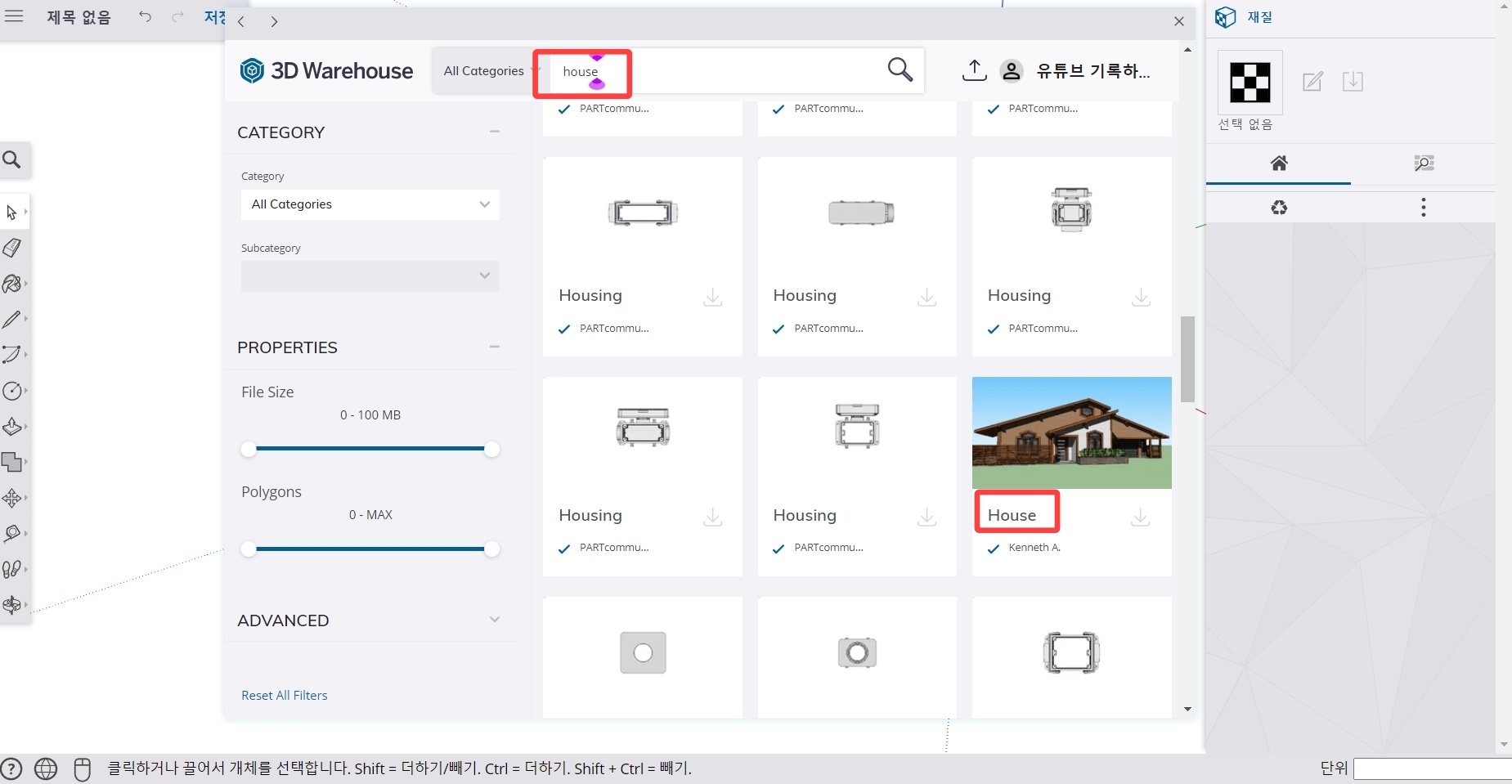Activate the Walk tool
This screenshot has height=784, width=1512.
pos(12,569)
